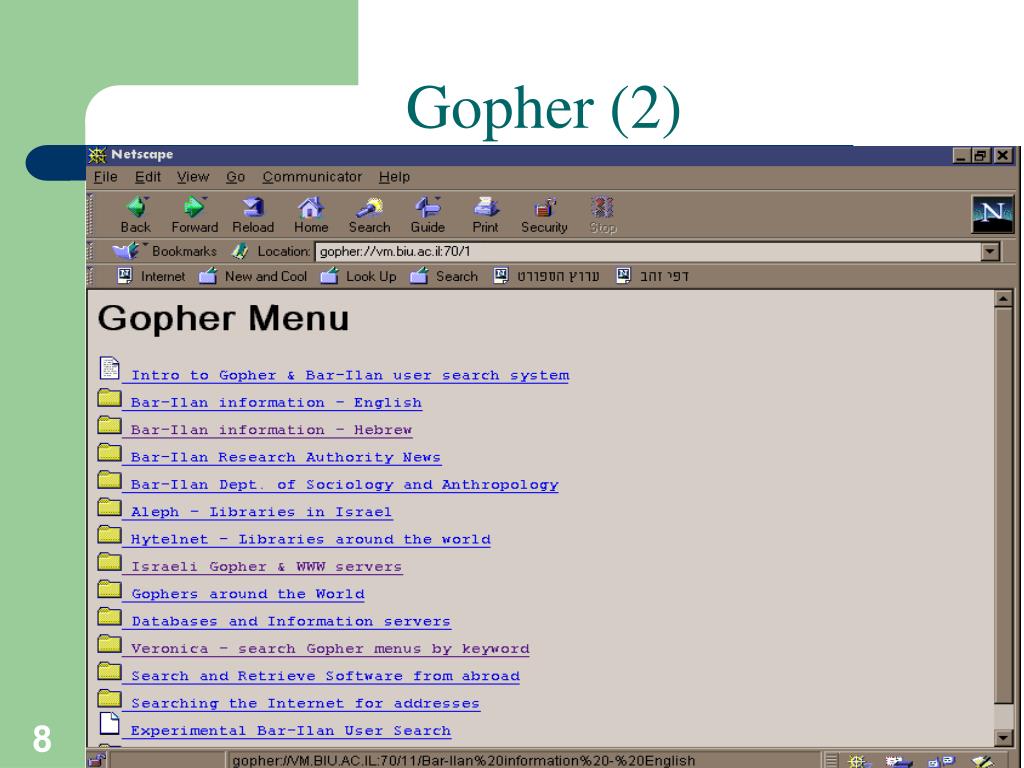Click the document icon beside Intro to Gopher
1024x768 pixels.
coord(109,368)
